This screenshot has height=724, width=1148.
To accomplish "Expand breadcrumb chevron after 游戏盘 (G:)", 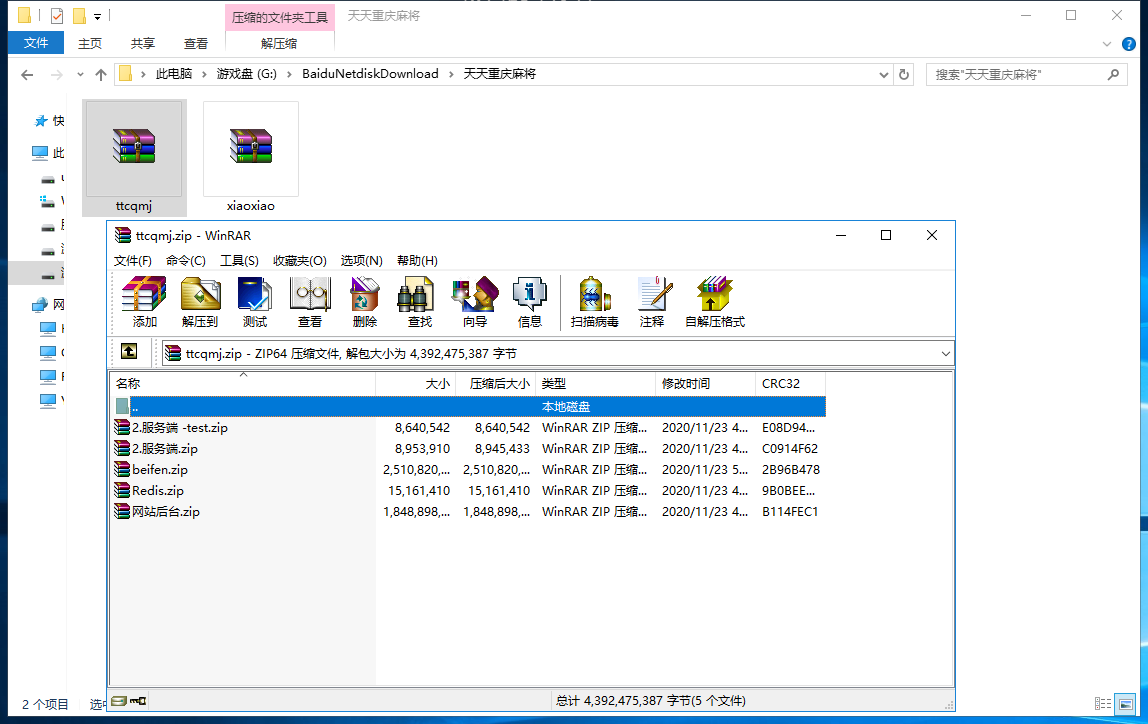I will [289, 74].
